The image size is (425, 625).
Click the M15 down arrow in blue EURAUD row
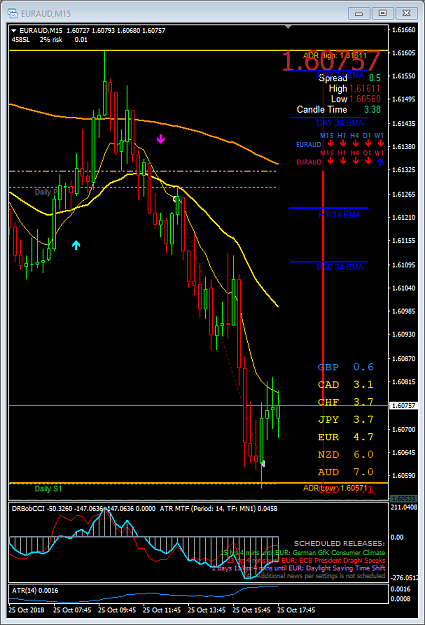click(x=331, y=143)
